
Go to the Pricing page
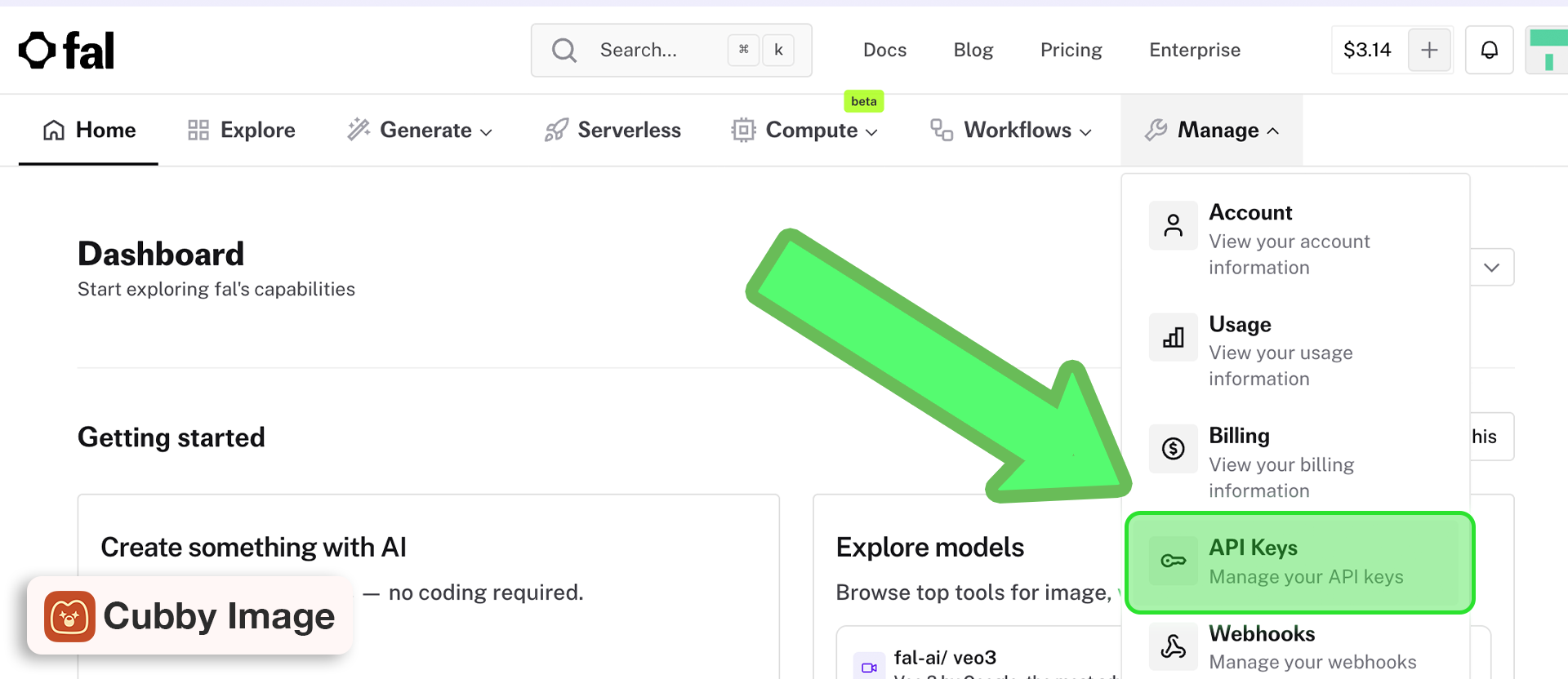tap(1071, 51)
